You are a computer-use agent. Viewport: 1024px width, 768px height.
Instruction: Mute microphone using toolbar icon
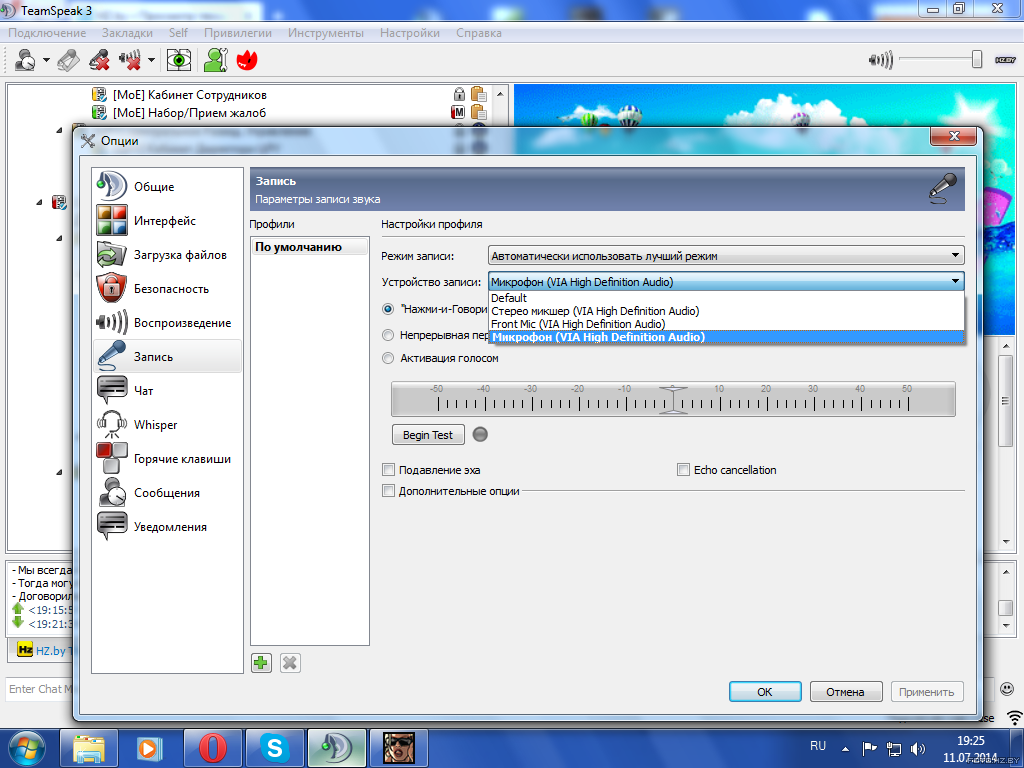99,60
